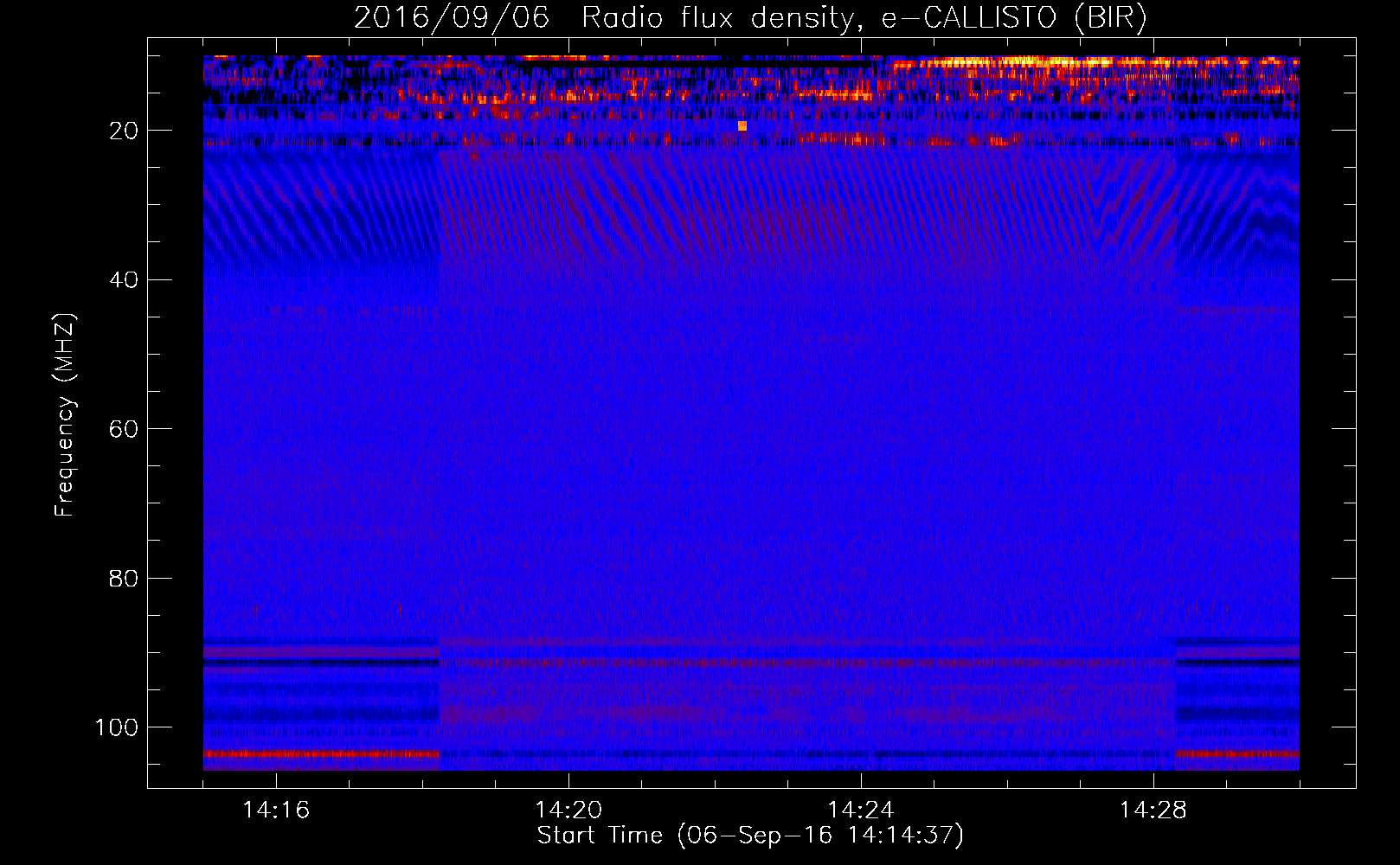Click the 60 frequency tick label
The image size is (1400, 865).
124,429
